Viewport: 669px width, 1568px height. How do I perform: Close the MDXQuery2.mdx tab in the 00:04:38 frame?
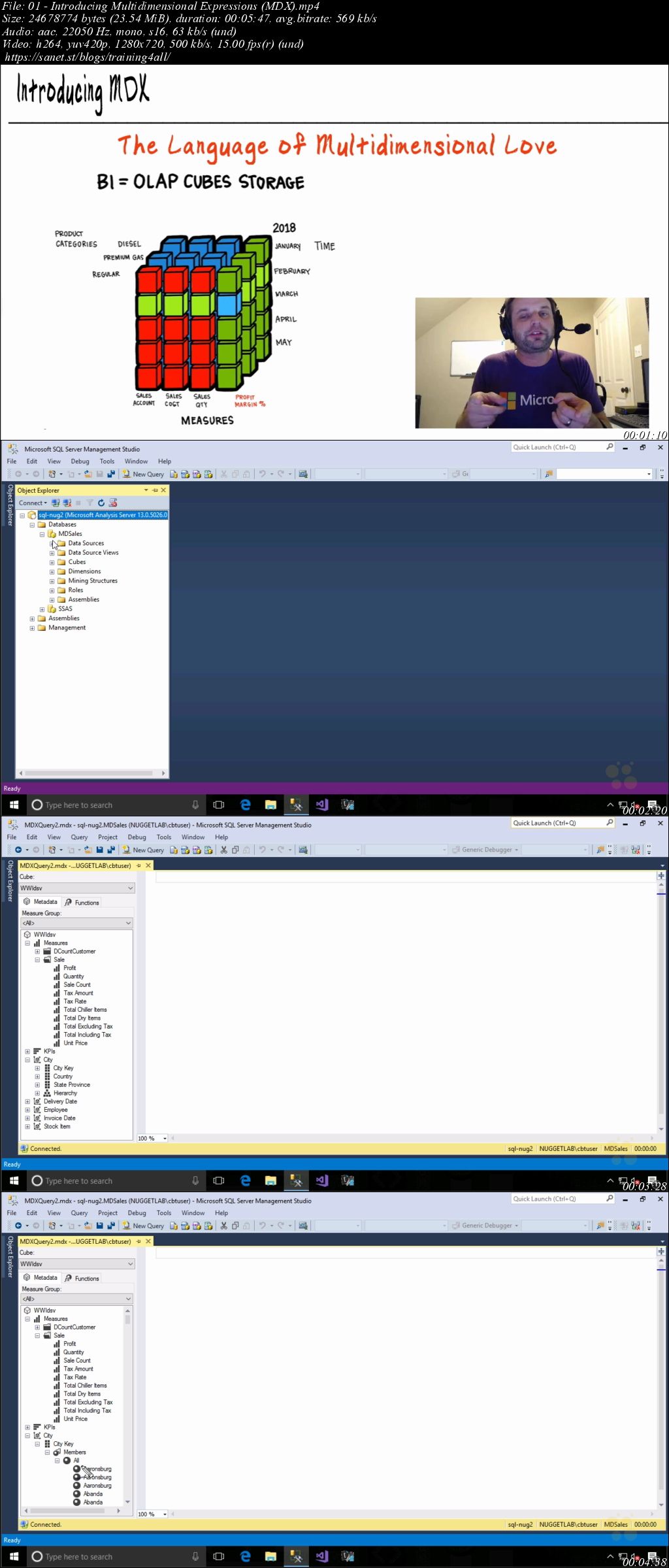148,1241
